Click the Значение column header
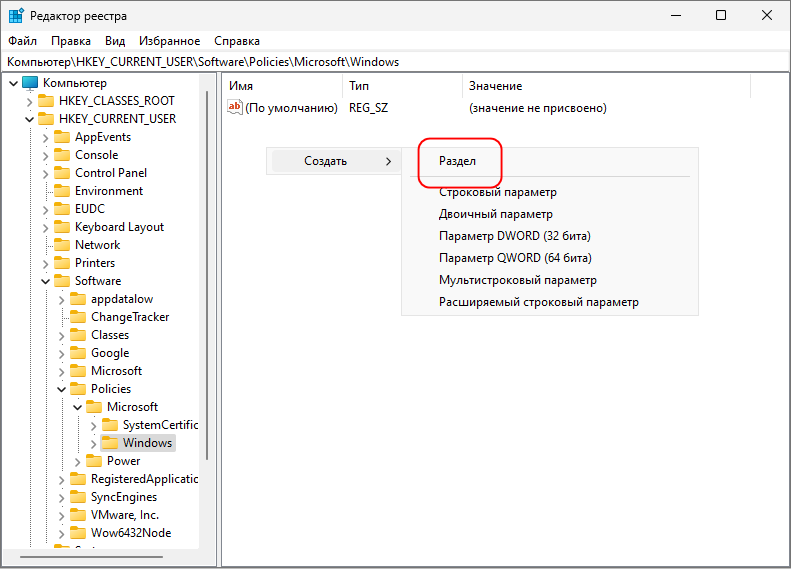 click(495, 86)
